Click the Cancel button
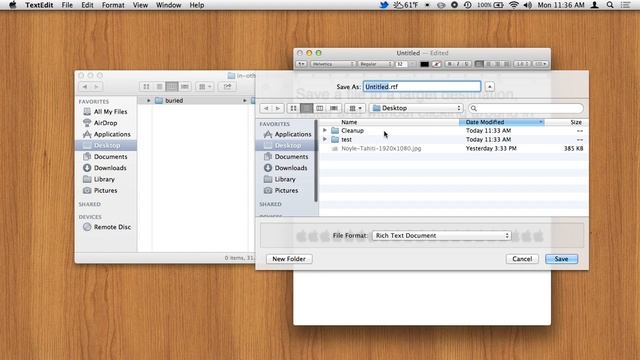Image resolution: width=640 pixels, height=360 pixels. tap(522, 259)
